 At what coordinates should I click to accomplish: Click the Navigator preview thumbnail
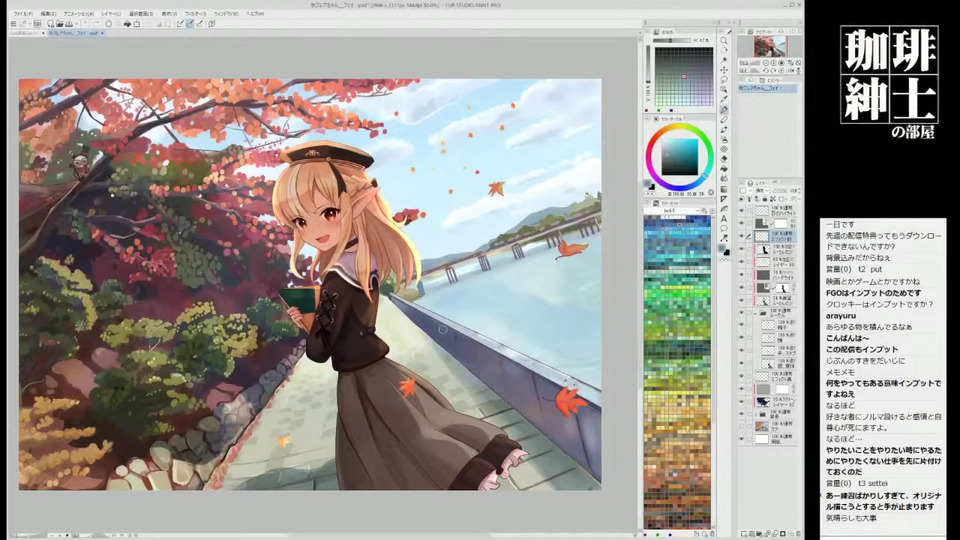770,47
